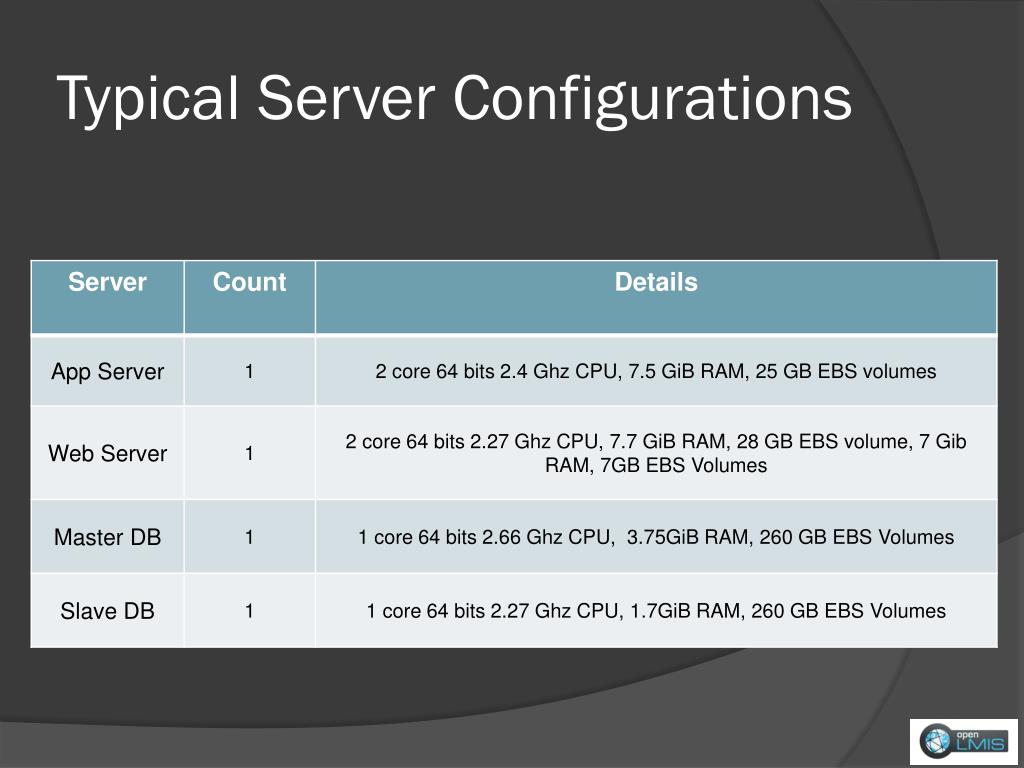Select the 'Master DB' cell

[107, 537]
